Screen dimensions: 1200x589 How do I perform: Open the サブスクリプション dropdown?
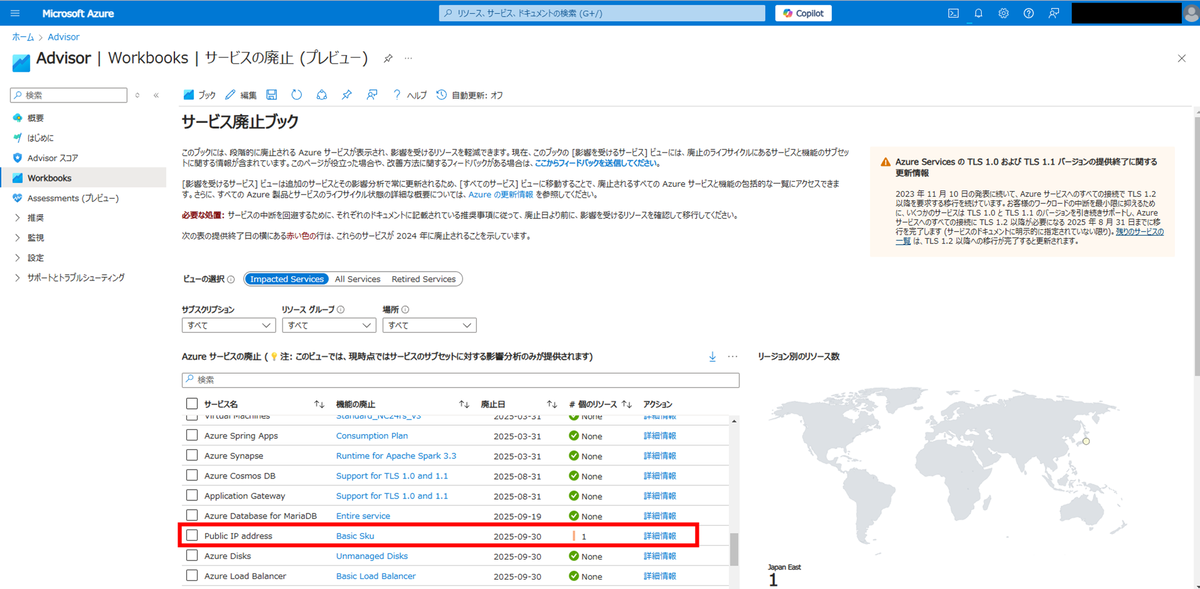pyautogui.click(x=228, y=325)
